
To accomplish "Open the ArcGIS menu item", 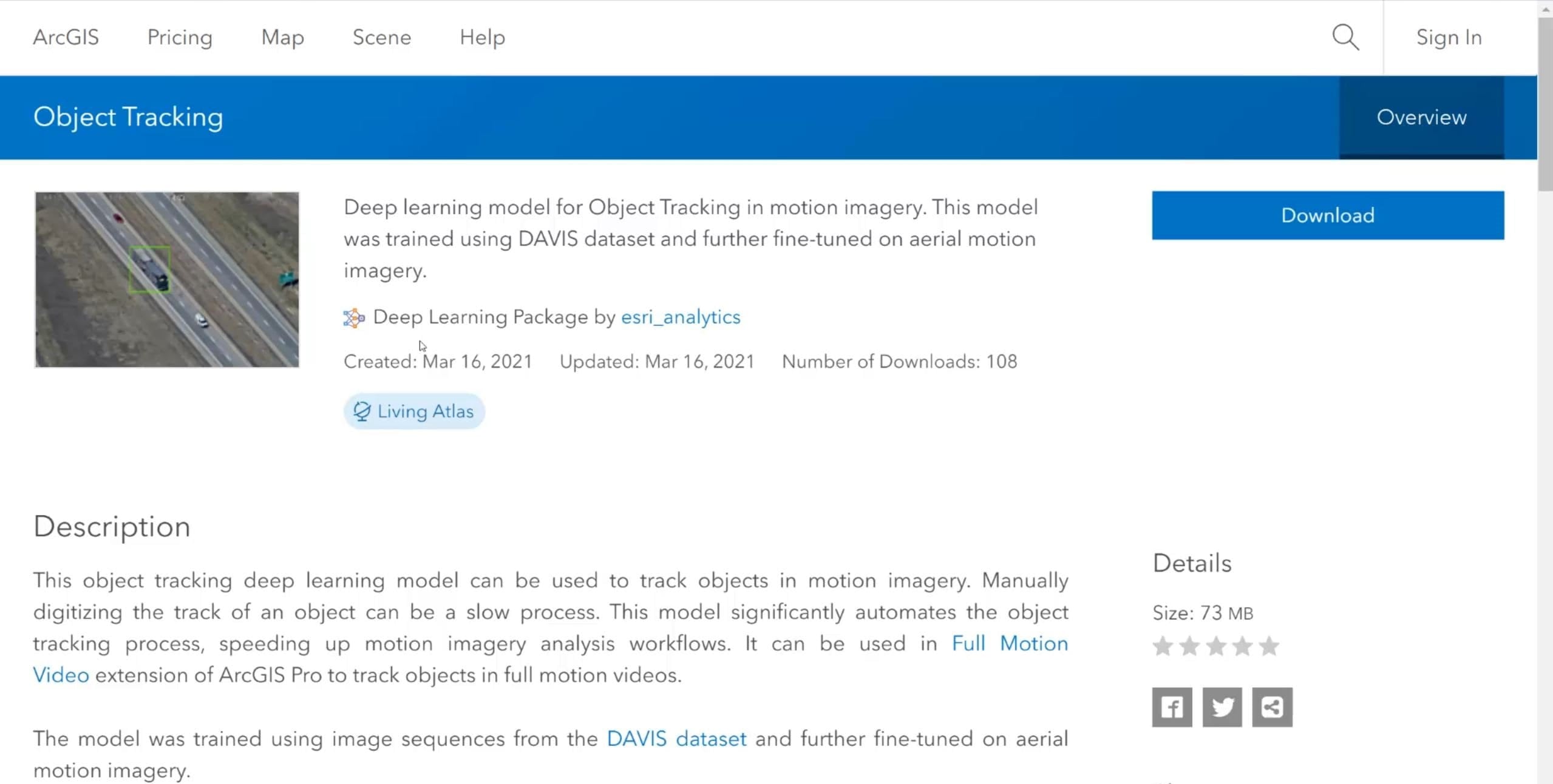I will pos(66,38).
